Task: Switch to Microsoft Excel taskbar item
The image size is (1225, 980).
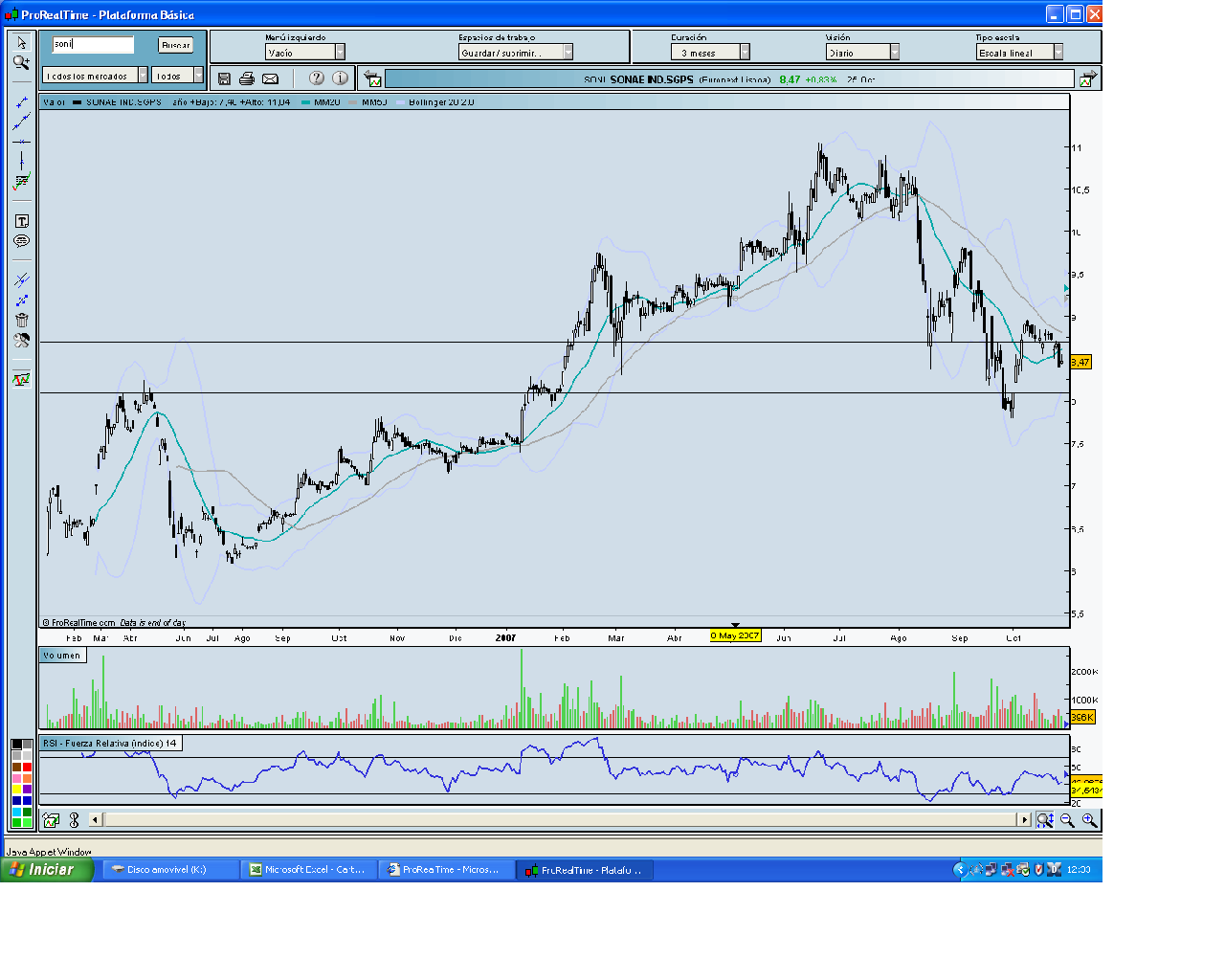Action: pyautogui.click(x=309, y=870)
